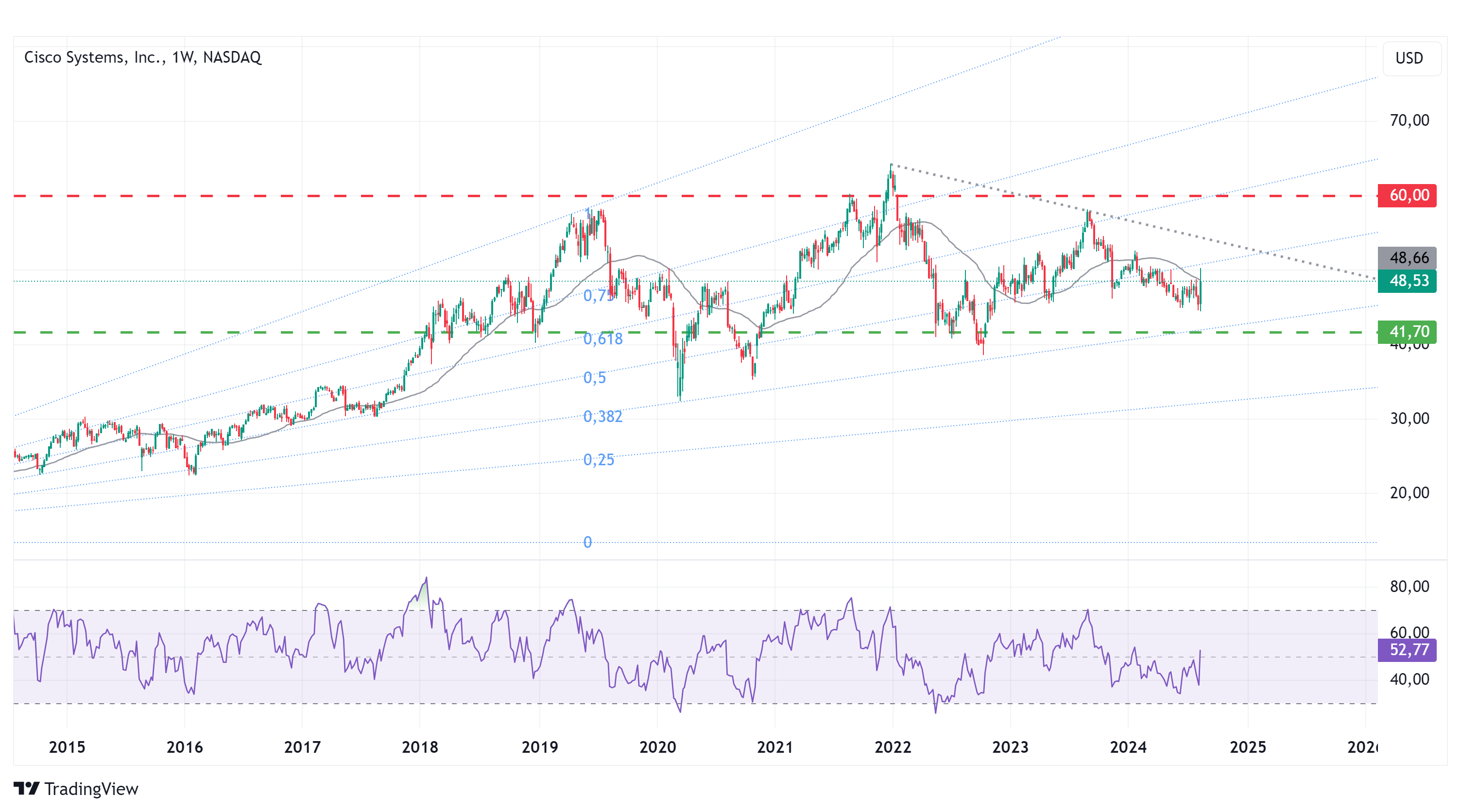This screenshot has height=812, width=1461.
Task: Click the RSI 80,00 axis label
Action: pyautogui.click(x=1409, y=587)
